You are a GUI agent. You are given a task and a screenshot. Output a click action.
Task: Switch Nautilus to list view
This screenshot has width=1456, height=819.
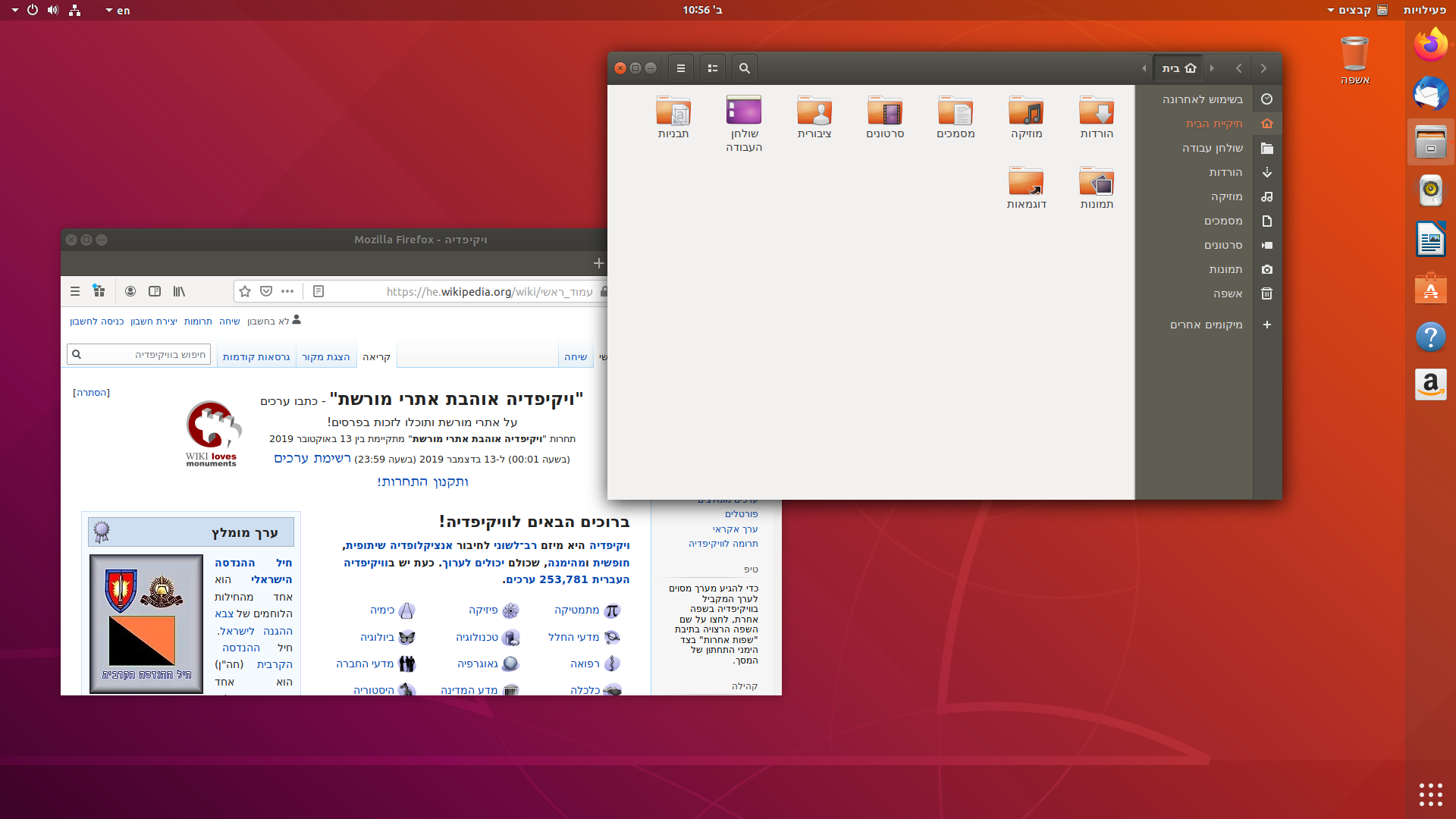click(x=712, y=67)
